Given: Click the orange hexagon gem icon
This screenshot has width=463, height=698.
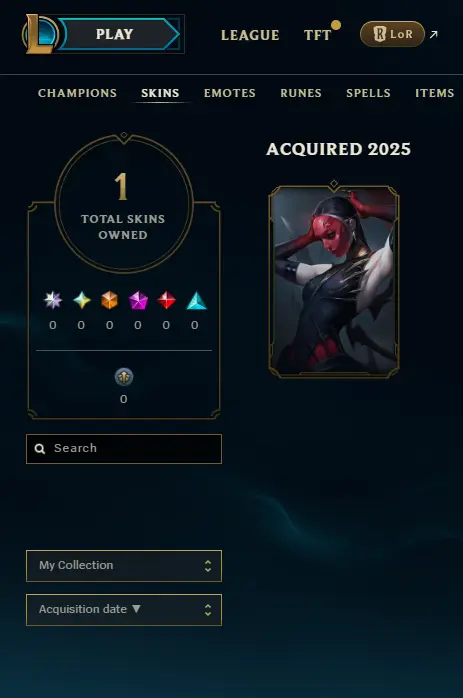Looking at the screenshot, I should click(x=110, y=300).
